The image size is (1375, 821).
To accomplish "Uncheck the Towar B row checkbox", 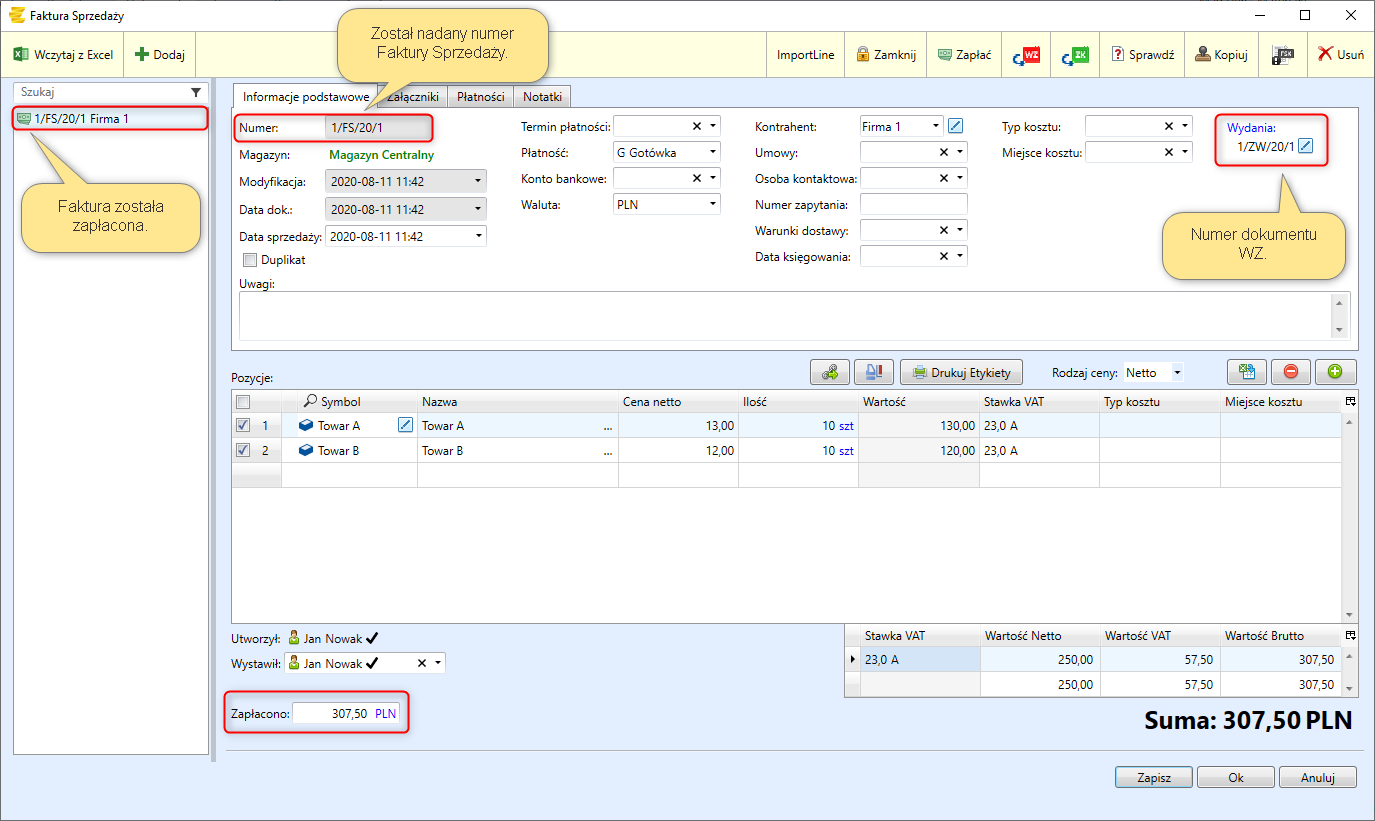I will [x=243, y=450].
